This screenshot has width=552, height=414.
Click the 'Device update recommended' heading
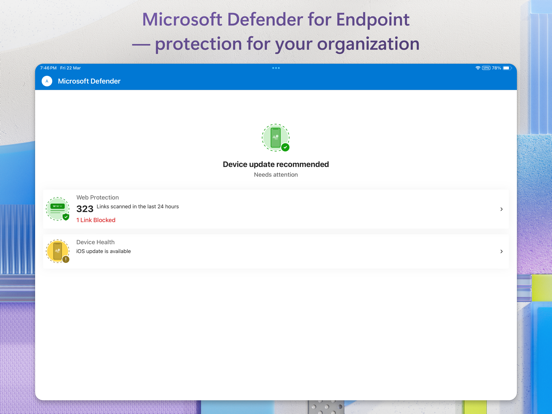(276, 164)
